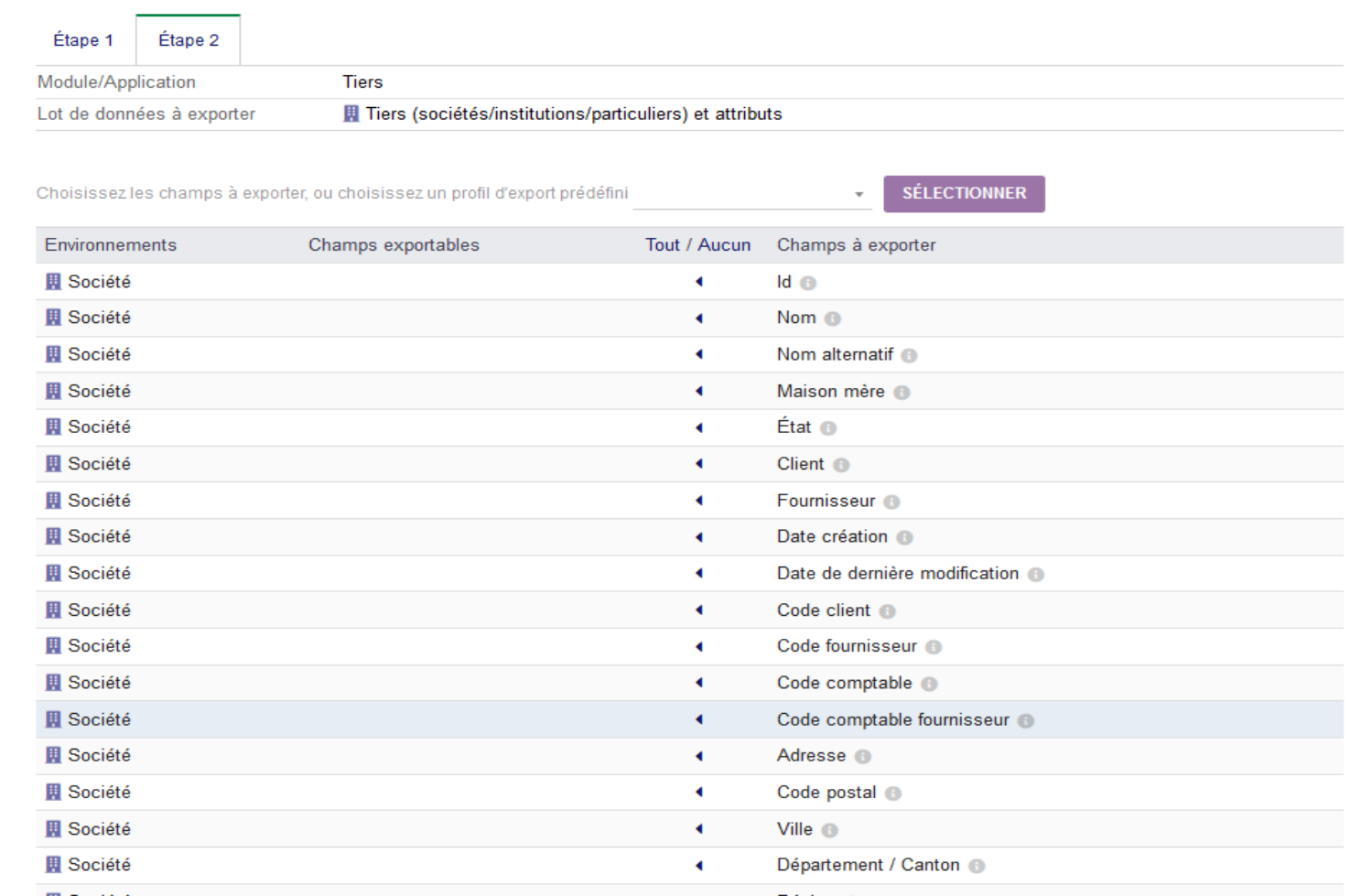Remove Code client field using its arrow

699,610
